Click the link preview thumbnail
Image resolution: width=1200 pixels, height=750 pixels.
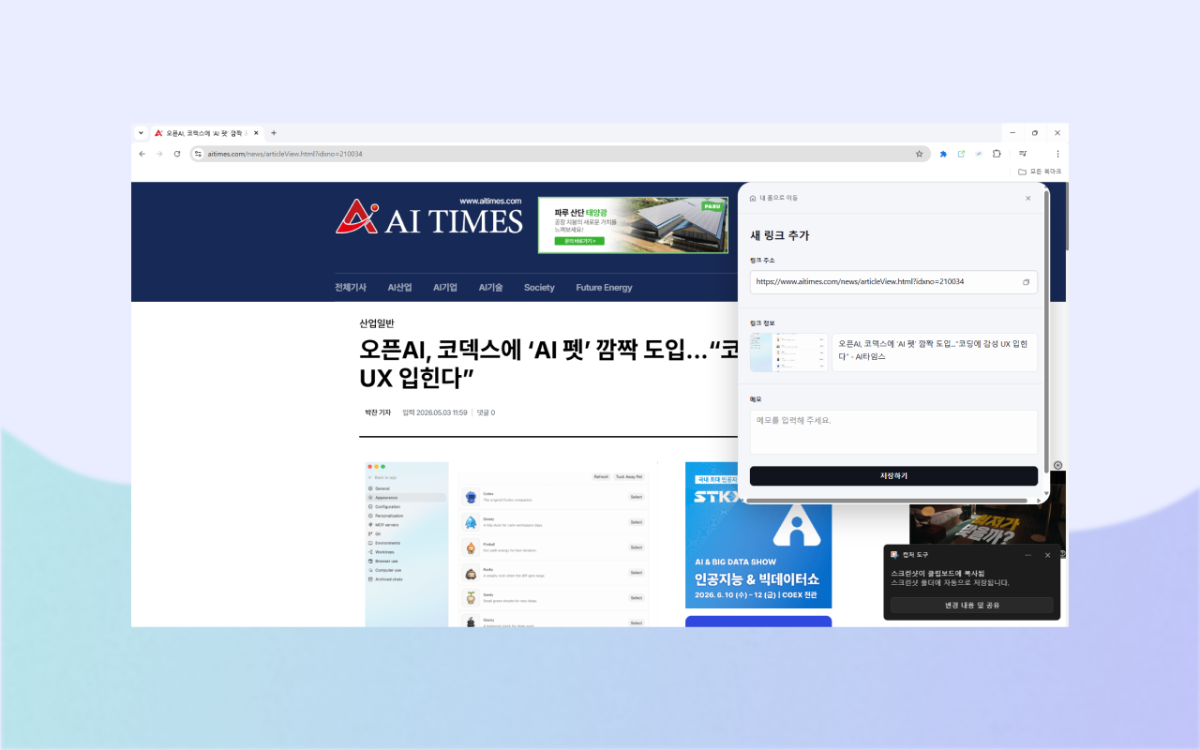pos(789,352)
